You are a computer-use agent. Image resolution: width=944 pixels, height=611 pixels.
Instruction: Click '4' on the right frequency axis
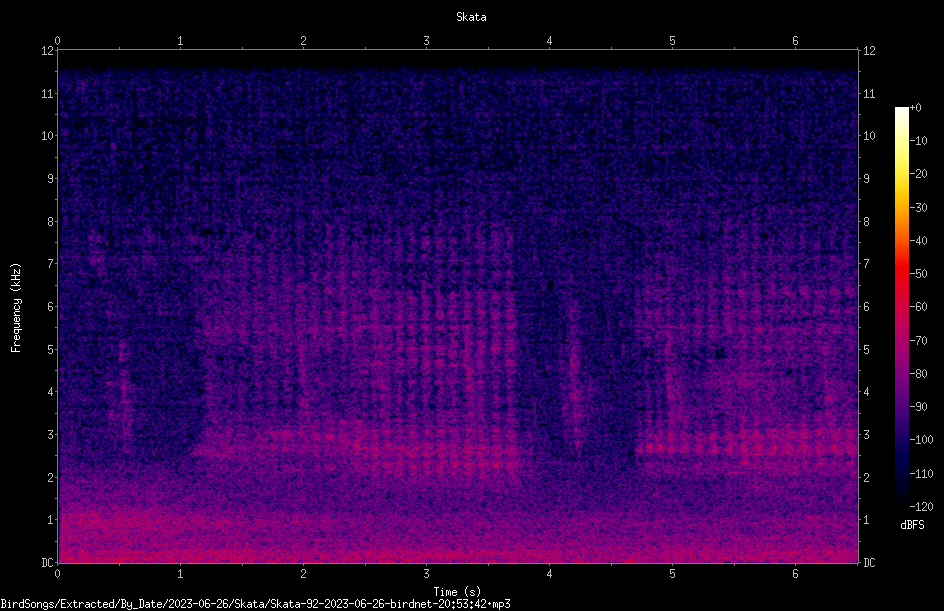[866, 392]
